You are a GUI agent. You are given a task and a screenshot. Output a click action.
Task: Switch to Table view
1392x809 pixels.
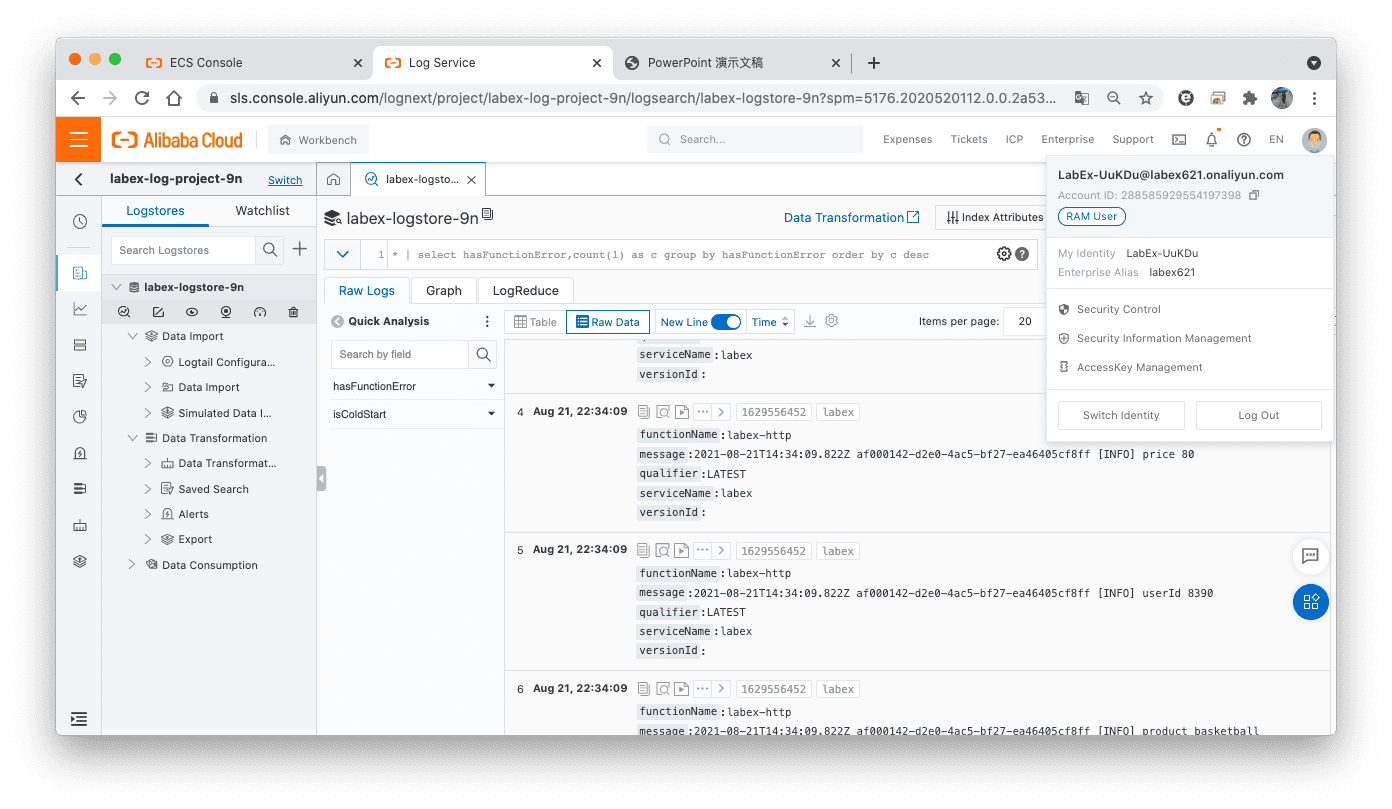coord(534,322)
